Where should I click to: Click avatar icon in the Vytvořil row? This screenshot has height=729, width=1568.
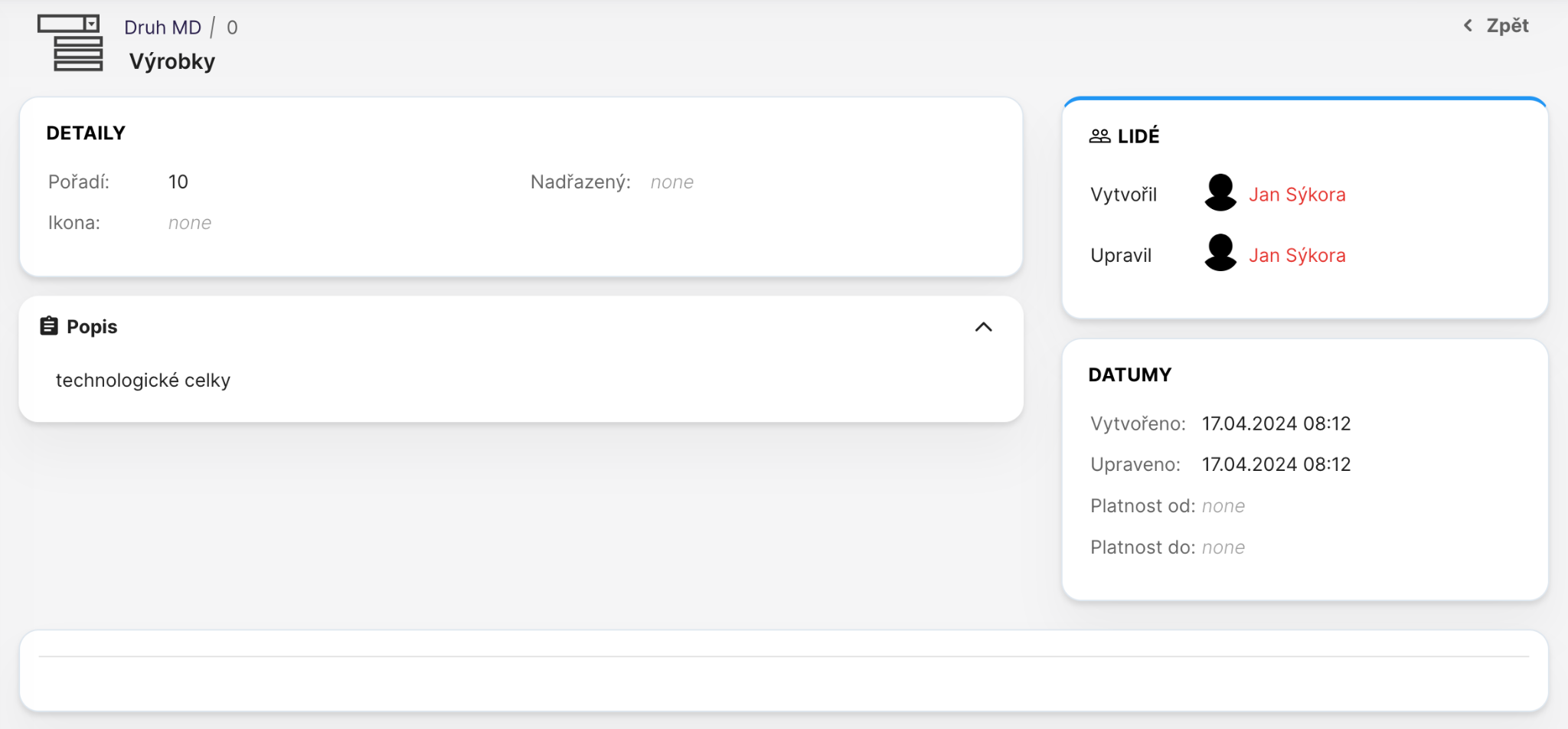pos(1220,193)
